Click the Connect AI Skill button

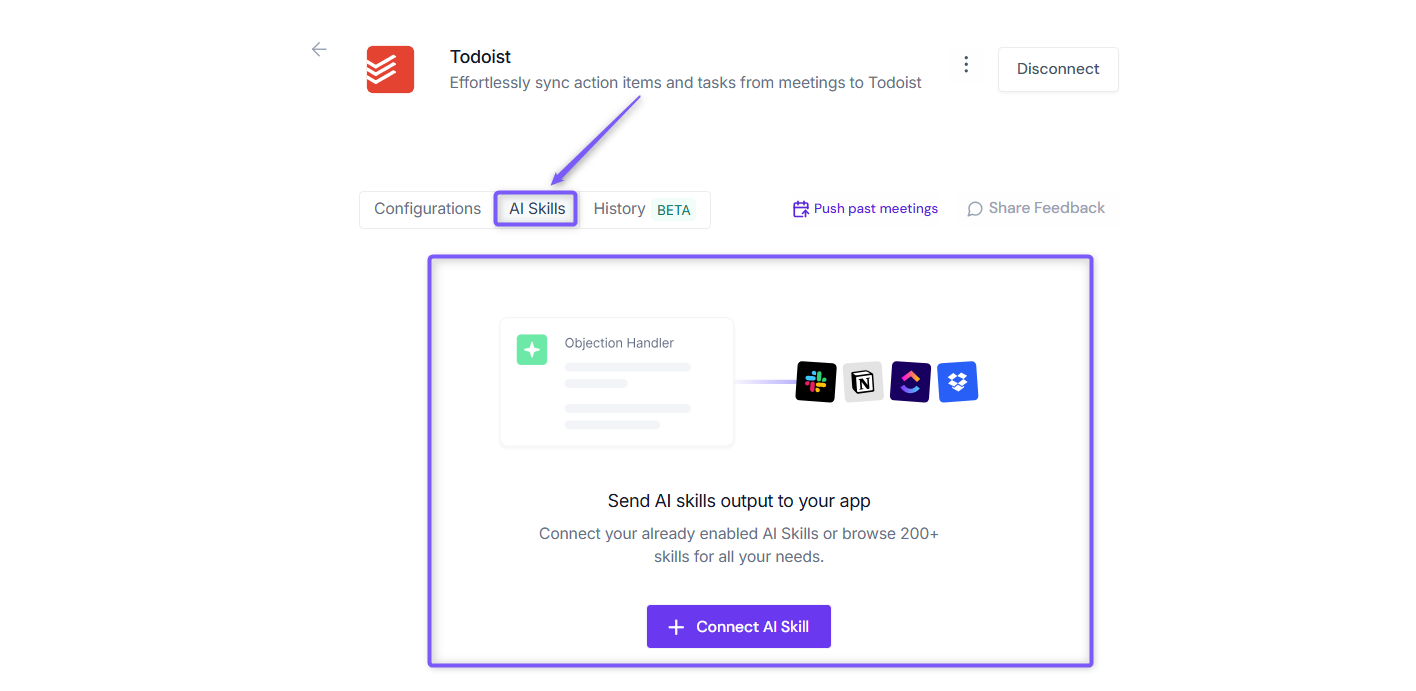tap(739, 627)
